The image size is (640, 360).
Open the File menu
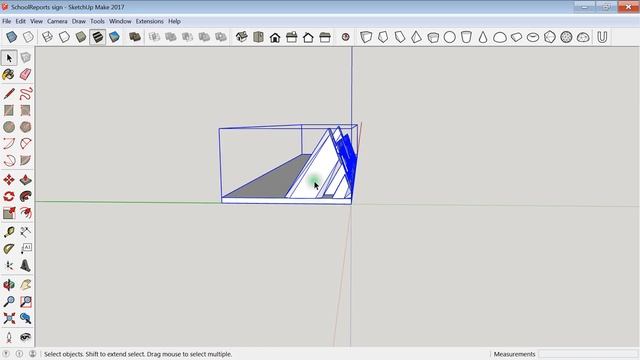[x=7, y=21]
